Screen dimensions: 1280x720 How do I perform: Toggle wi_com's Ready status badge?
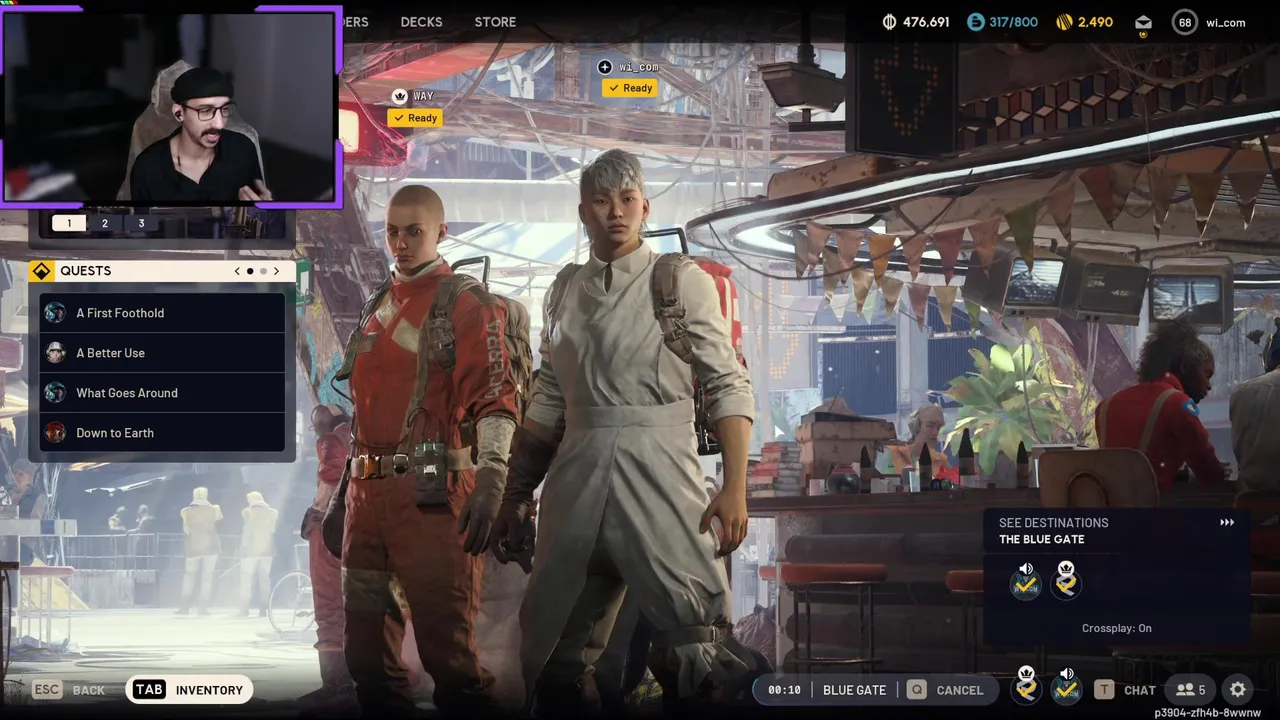click(x=630, y=88)
